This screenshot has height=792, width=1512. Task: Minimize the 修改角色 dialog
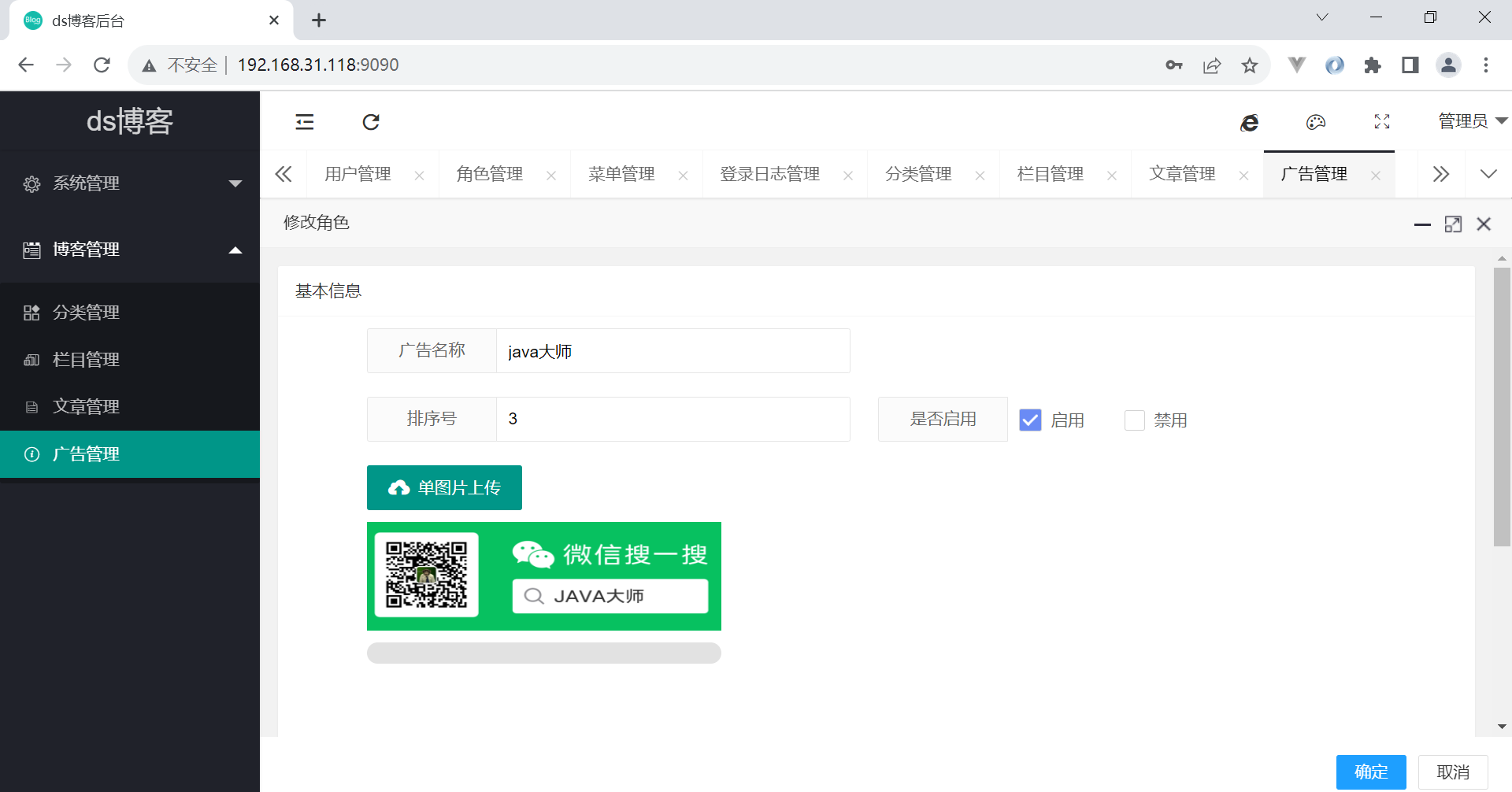coord(1422,224)
